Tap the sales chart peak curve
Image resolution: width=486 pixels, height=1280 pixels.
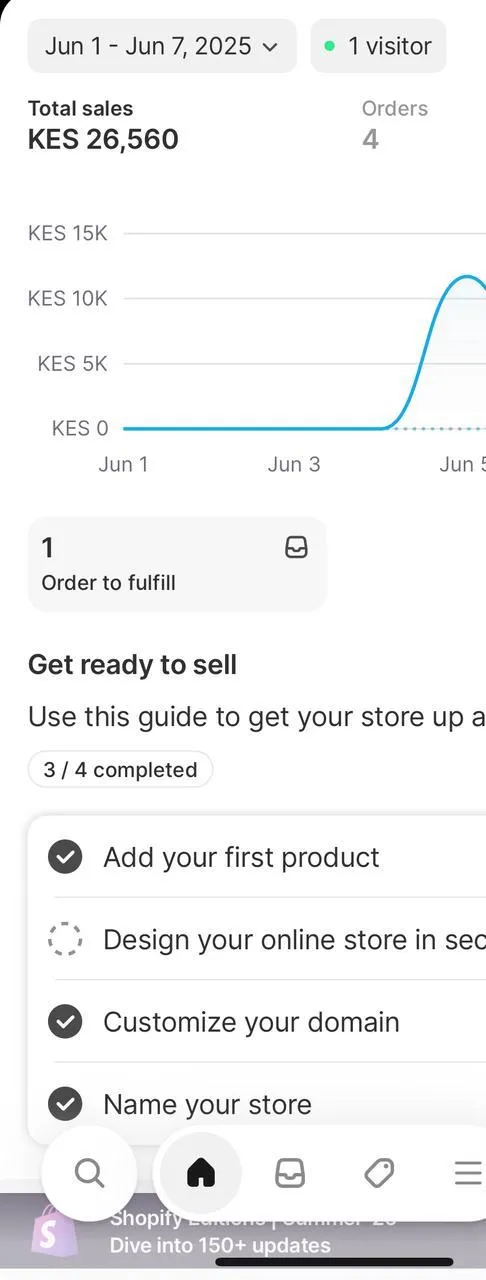pos(463,278)
